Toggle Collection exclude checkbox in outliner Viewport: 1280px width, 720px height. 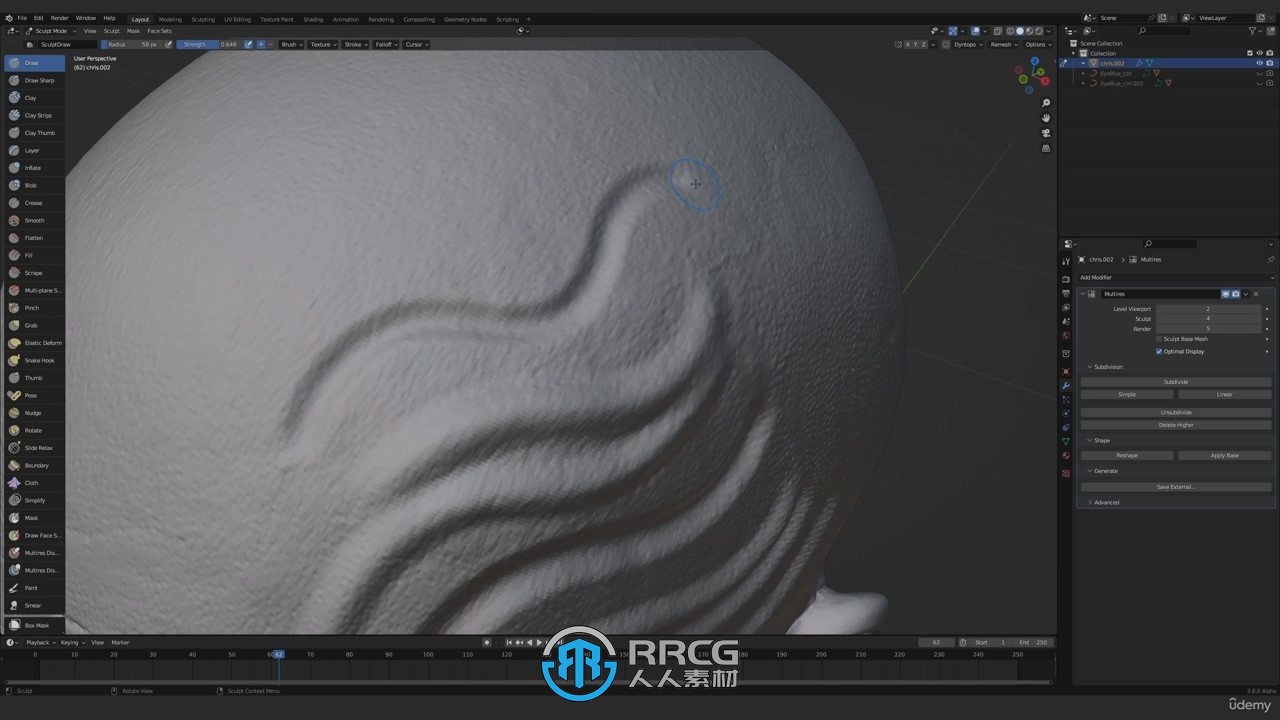point(1249,53)
